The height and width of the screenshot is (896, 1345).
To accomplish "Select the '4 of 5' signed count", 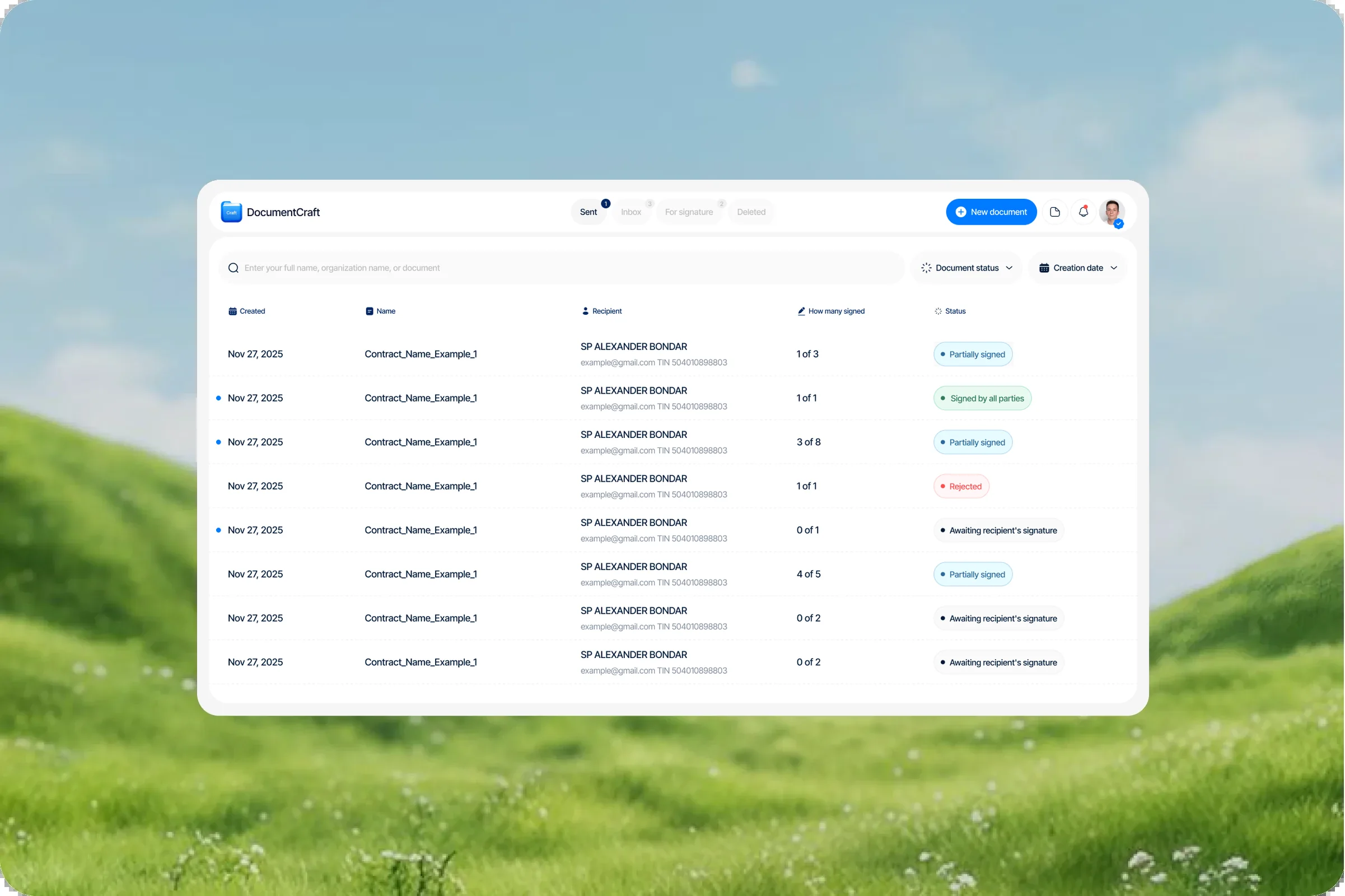I will click(x=809, y=575).
